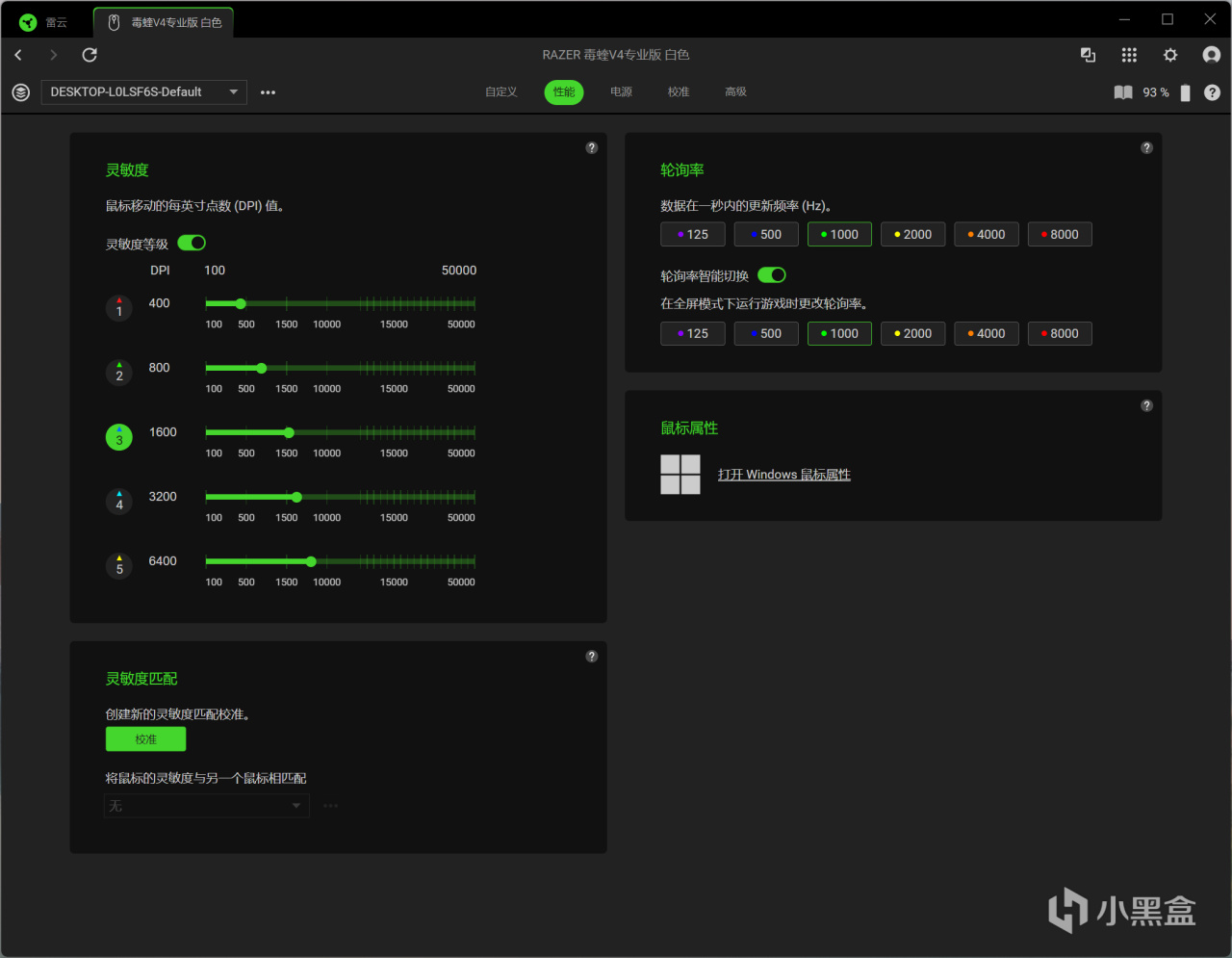
Task: Click the disabled three dots beside 无 dropdown
Action: coord(331,806)
